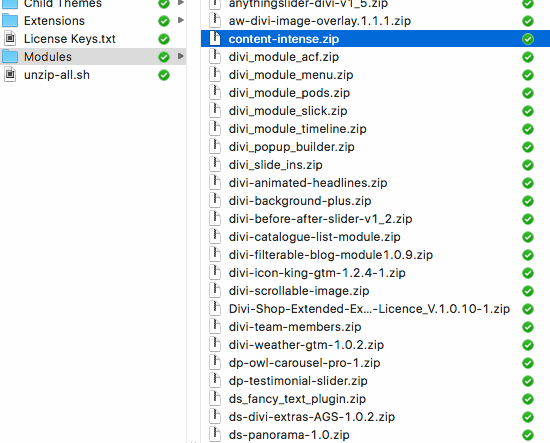
Task: Click divi-animated-headlines.zip file icon
Action: tap(215, 183)
